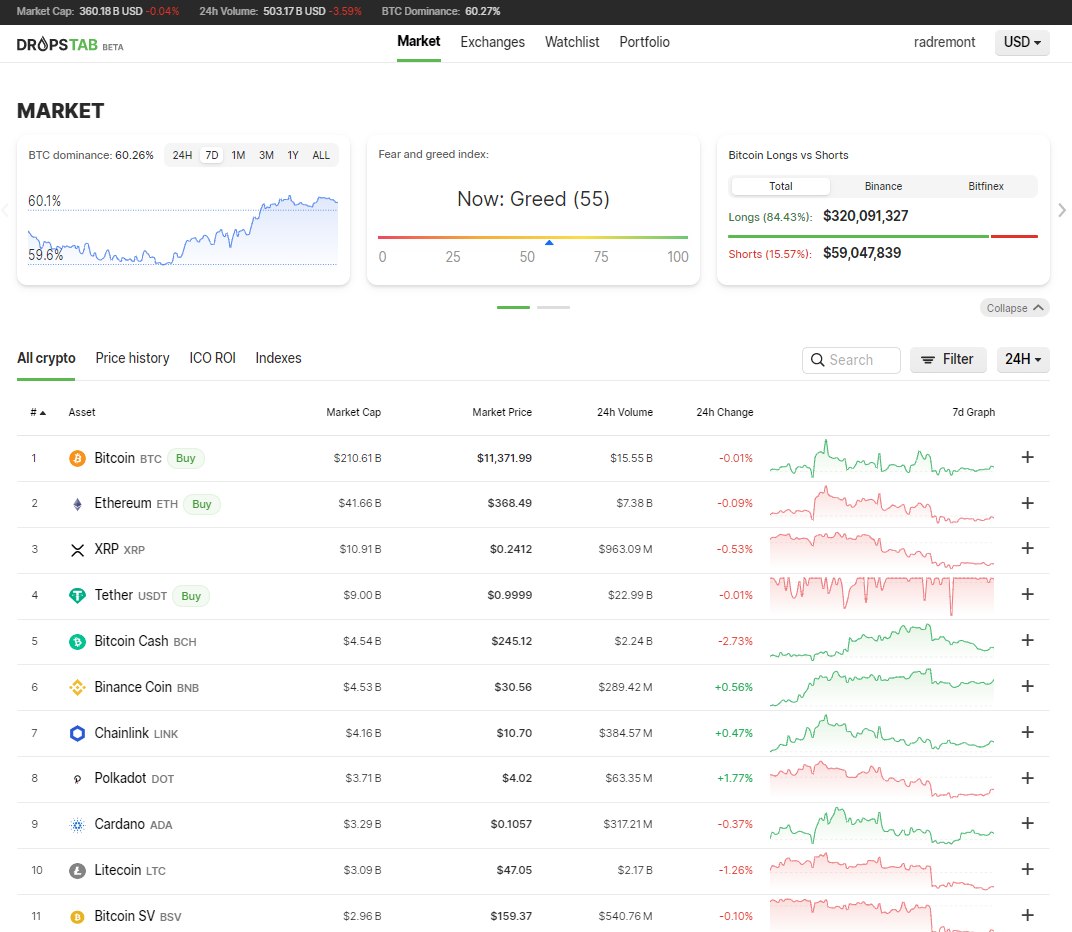Viewport: 1072px width, 932px height.
Task: Set BTC dominance chart to 24H
Action: point(182,155)
